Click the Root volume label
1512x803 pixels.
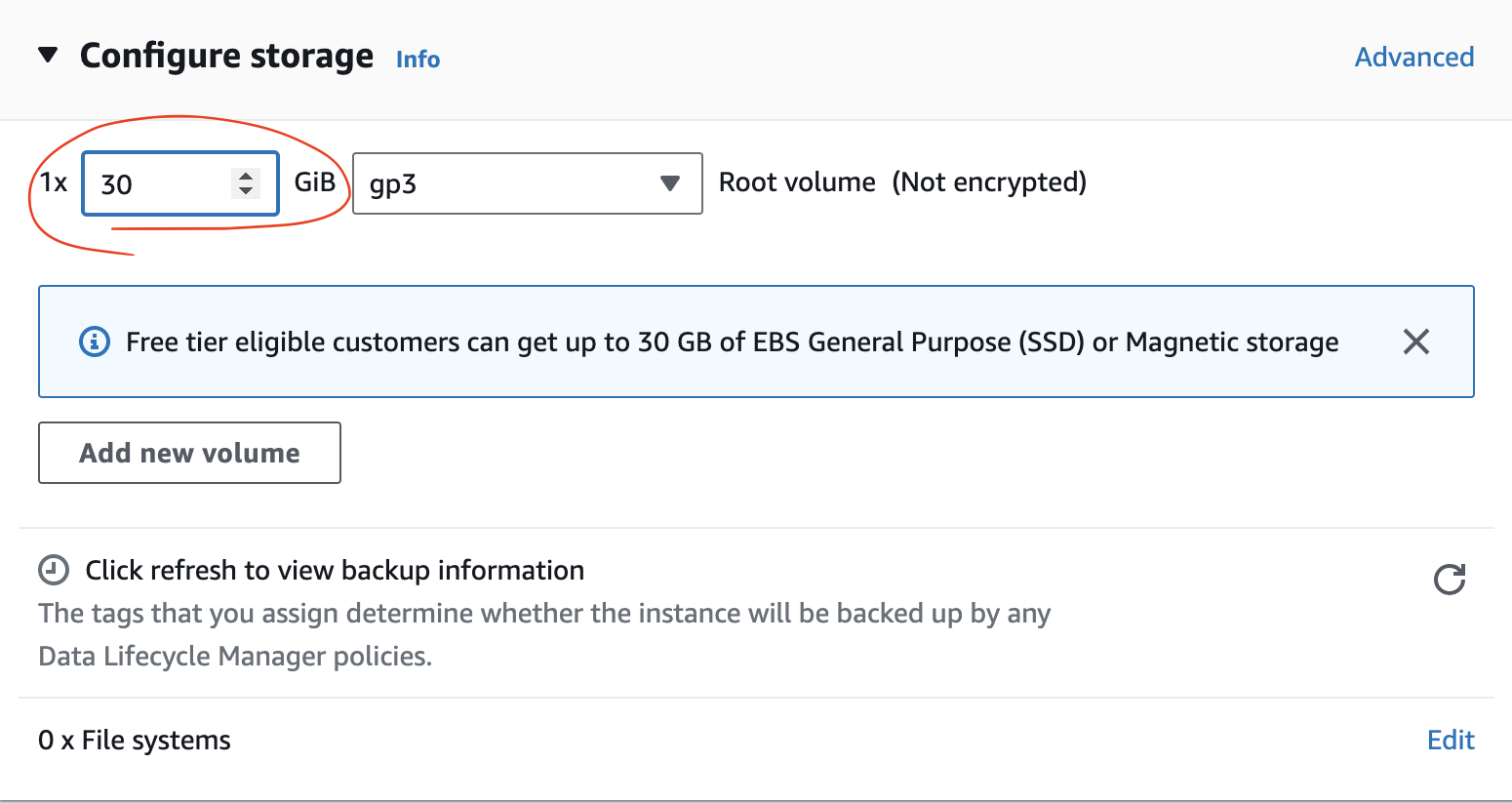797,182
